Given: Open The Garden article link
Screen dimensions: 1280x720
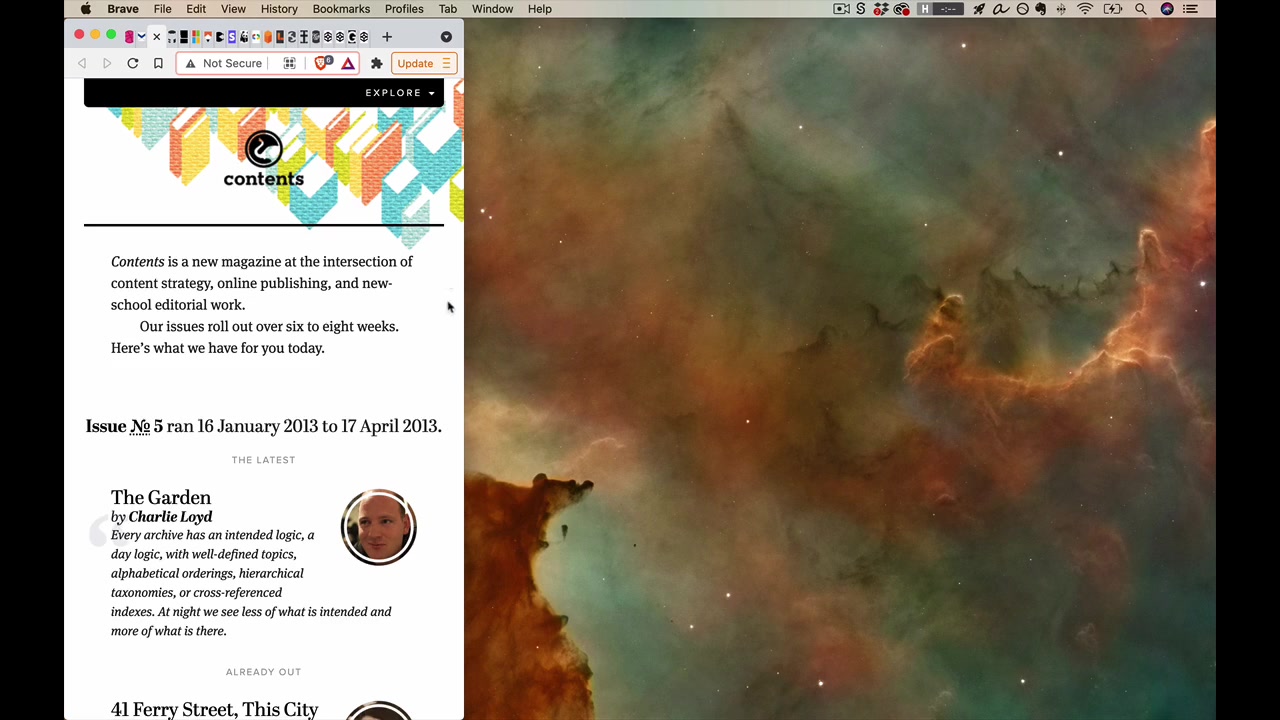Looking at the screenshot, I should [x=161, y=497].
